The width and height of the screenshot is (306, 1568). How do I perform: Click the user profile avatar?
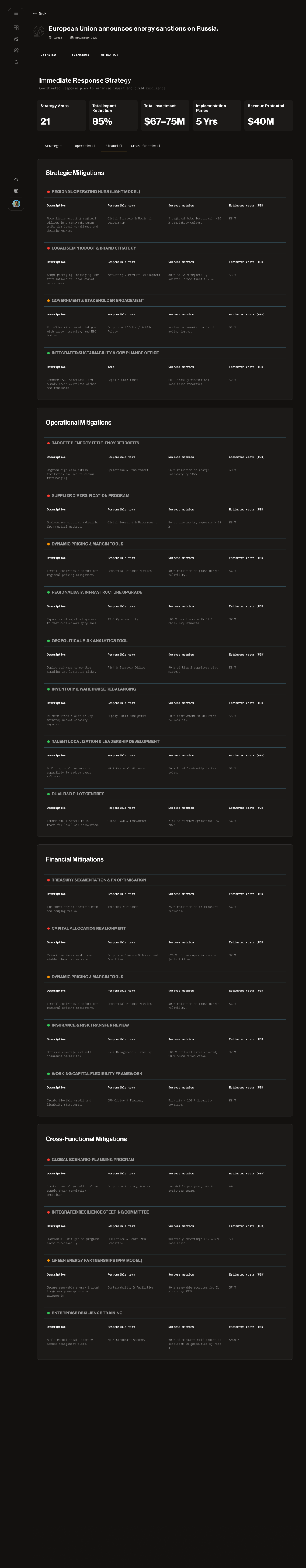16,204
